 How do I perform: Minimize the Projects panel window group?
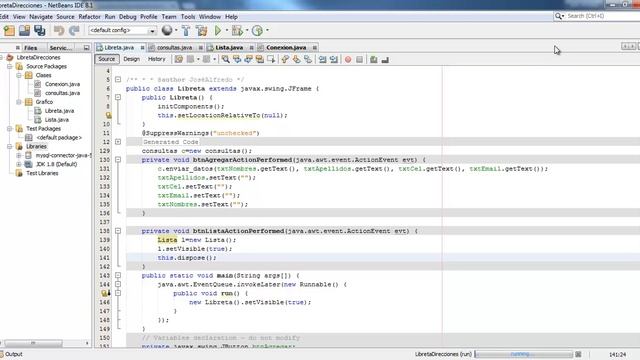click(86, 48)
